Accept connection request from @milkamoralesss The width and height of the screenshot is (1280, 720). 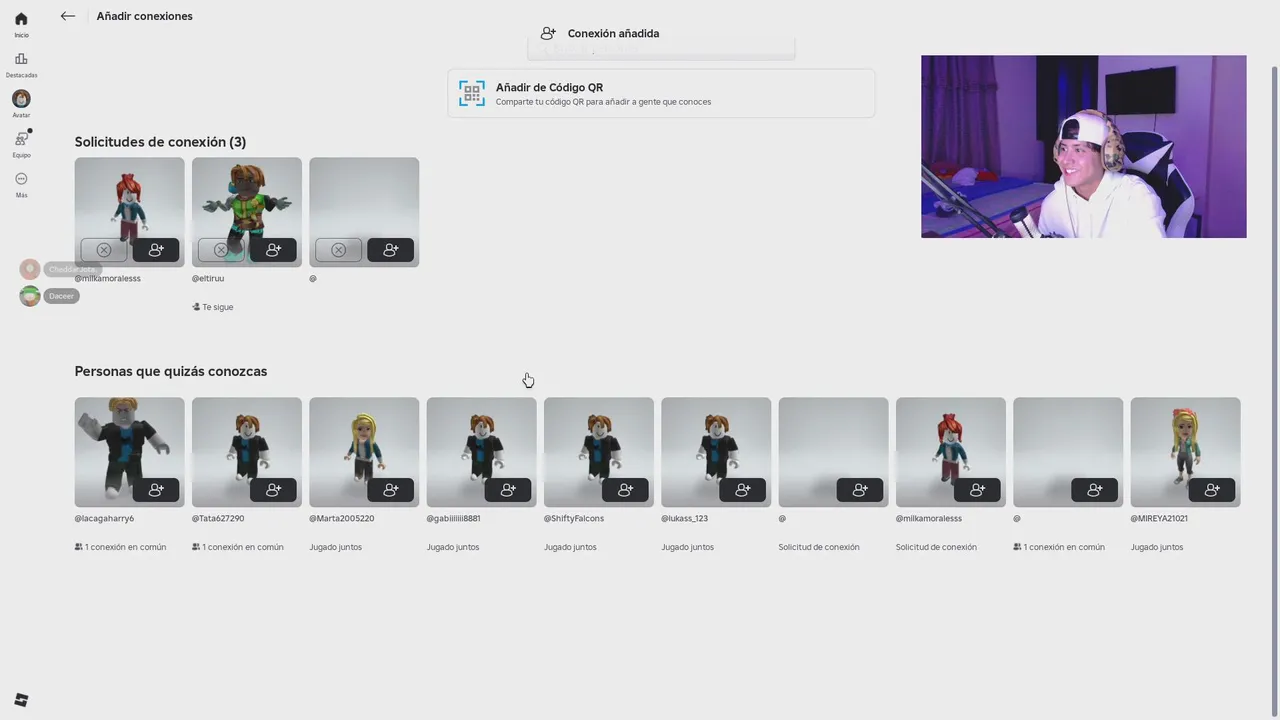click(156, 250)
